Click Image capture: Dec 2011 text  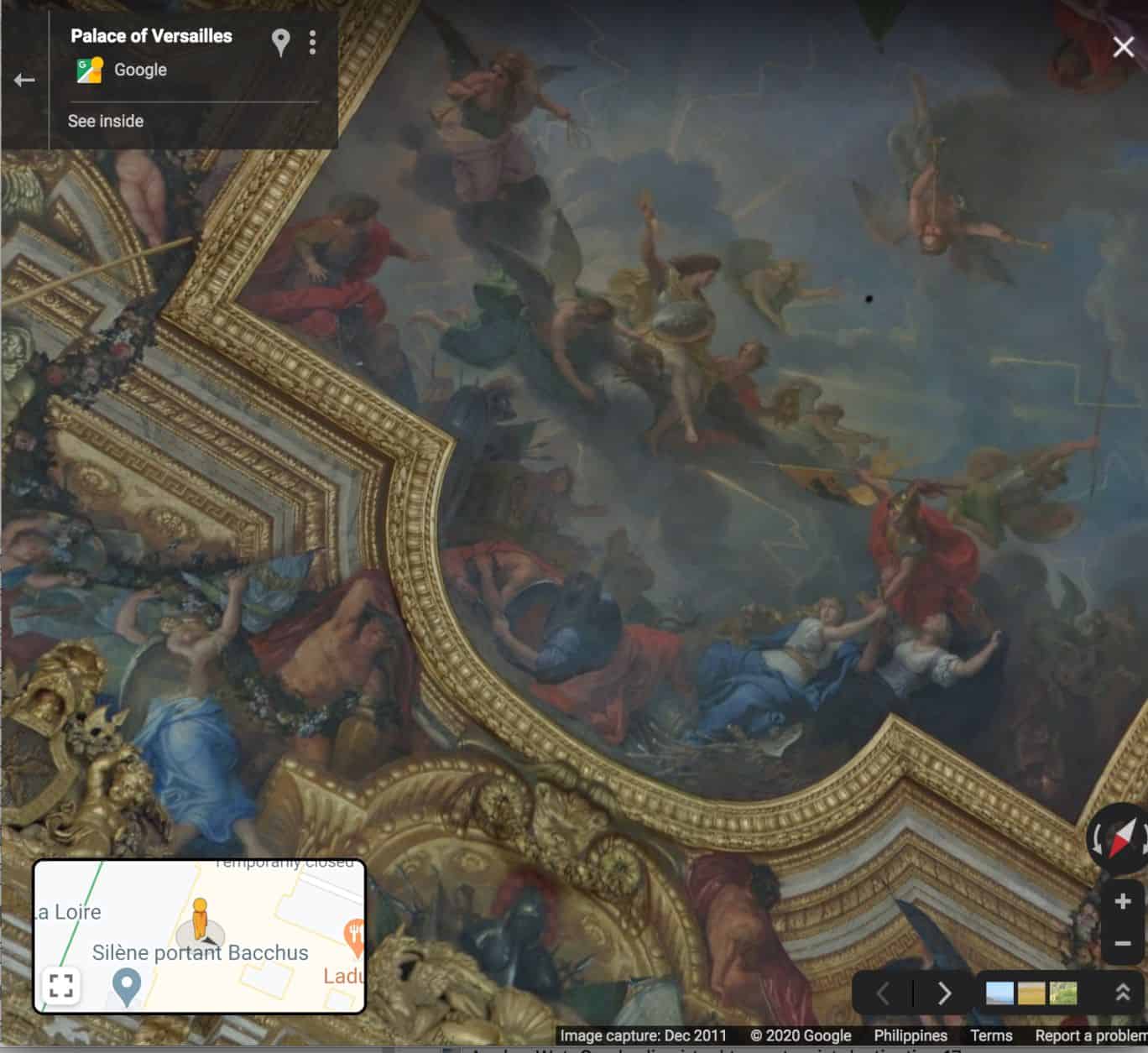[x=644, y=1035]
